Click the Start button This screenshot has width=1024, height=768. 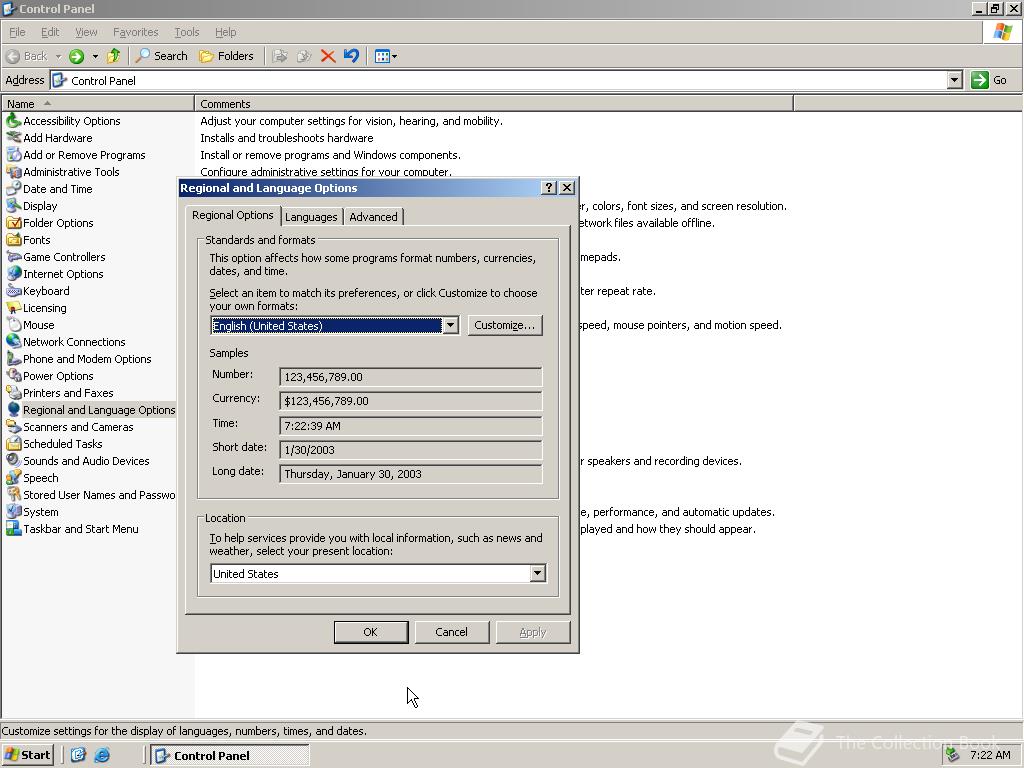pos(27,756)
